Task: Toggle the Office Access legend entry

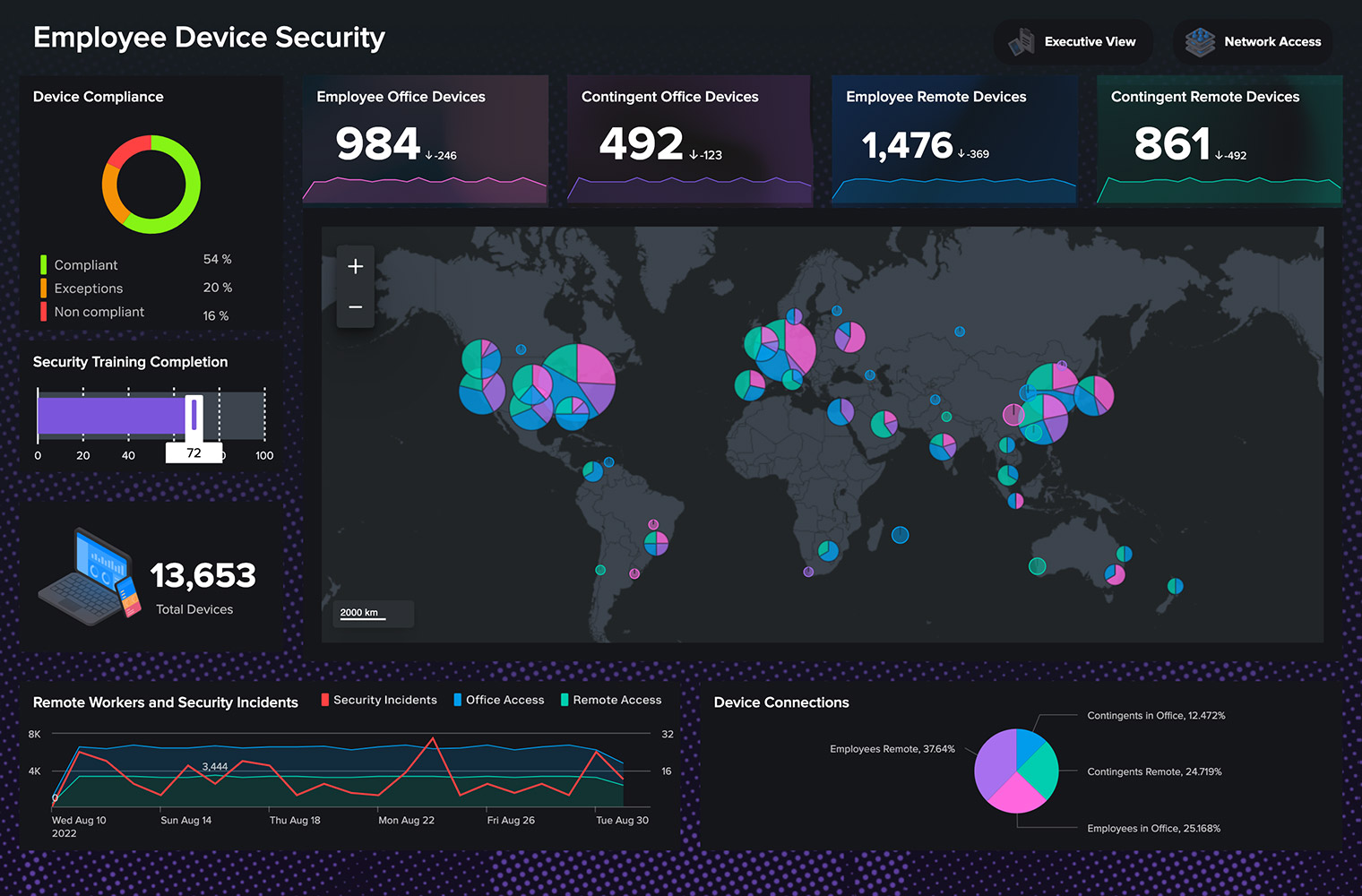Action: coord(499,700)
